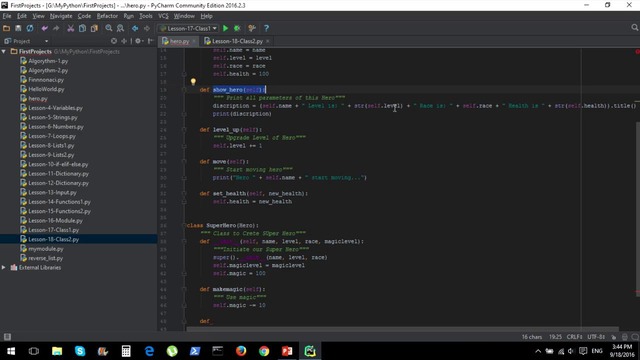
Task: Click the Forward navigation arrow icon
Action: [x=147, y=28]
